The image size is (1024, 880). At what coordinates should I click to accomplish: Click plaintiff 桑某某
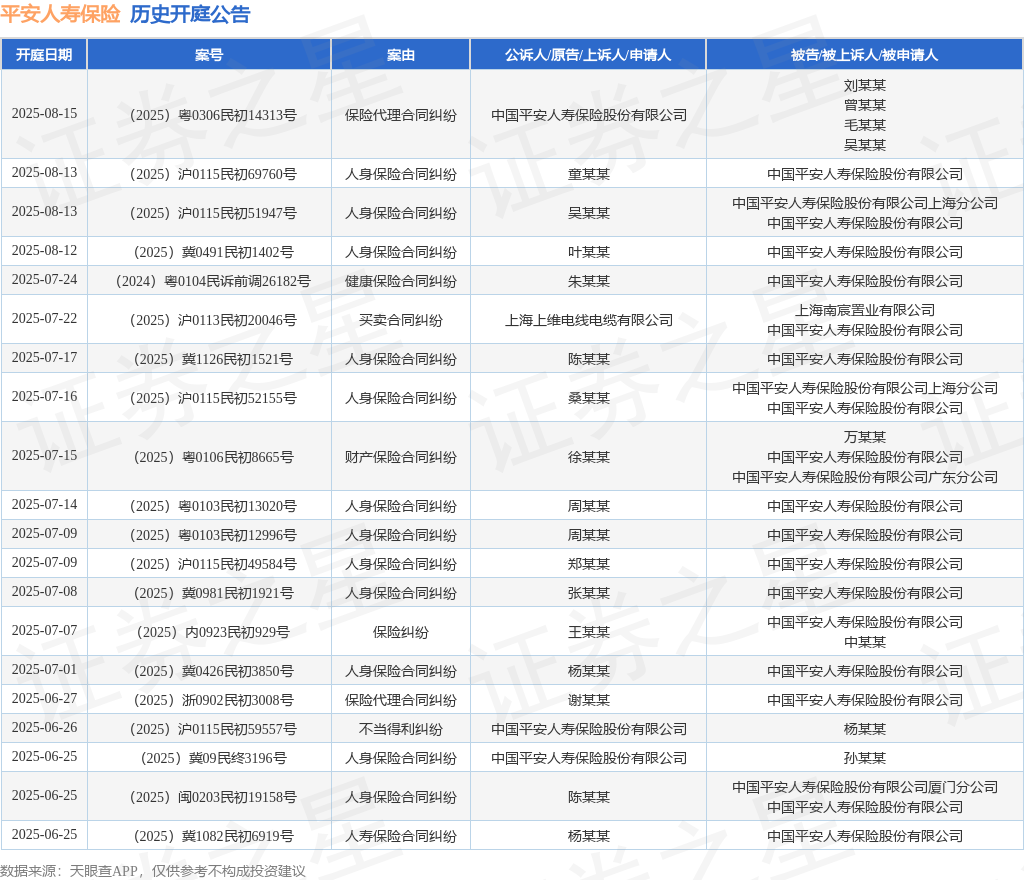pyautogui.click(x=588, y=398)
